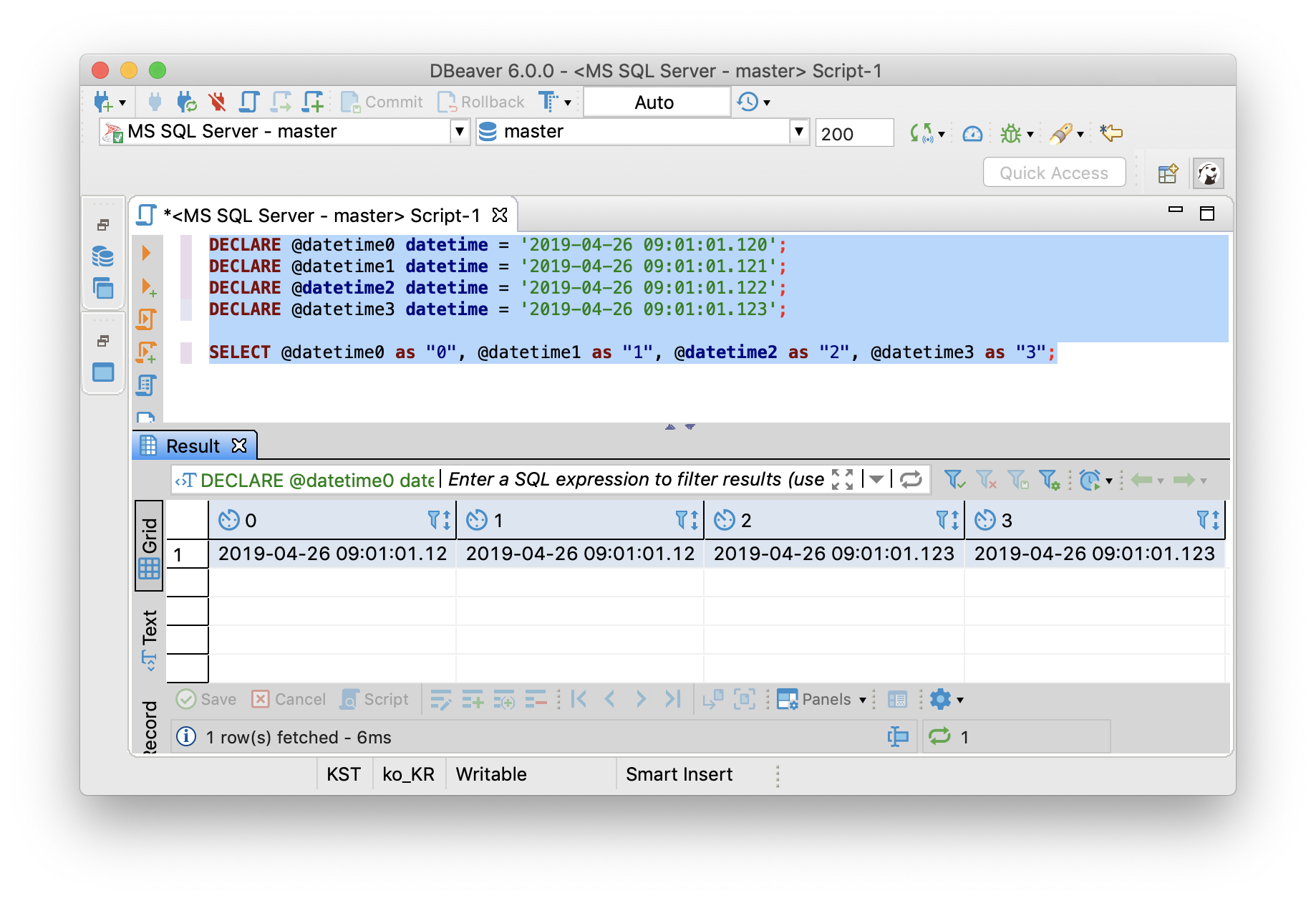Open the results settings gear dropdown
Viewport: 1316px width, 901px height.
click(947, 699)
